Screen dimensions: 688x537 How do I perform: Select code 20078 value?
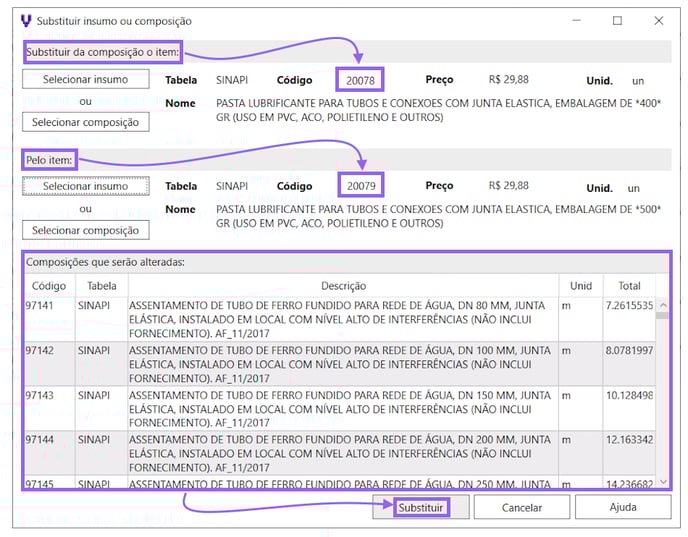tap(360, 80)
